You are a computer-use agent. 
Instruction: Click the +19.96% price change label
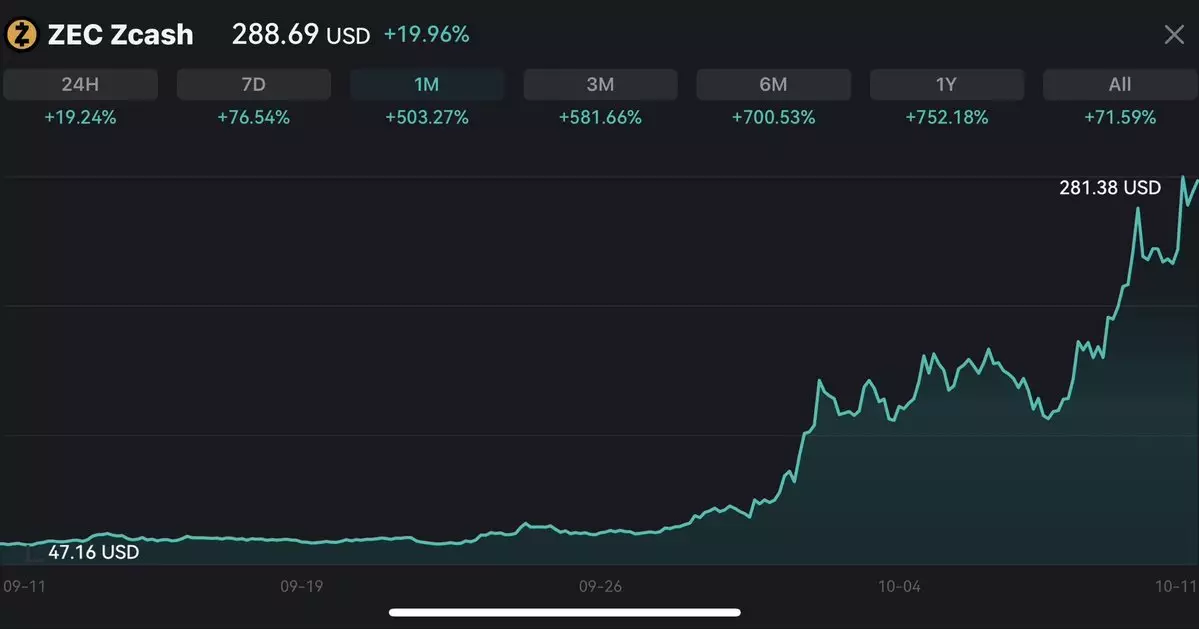coord(426,35)
